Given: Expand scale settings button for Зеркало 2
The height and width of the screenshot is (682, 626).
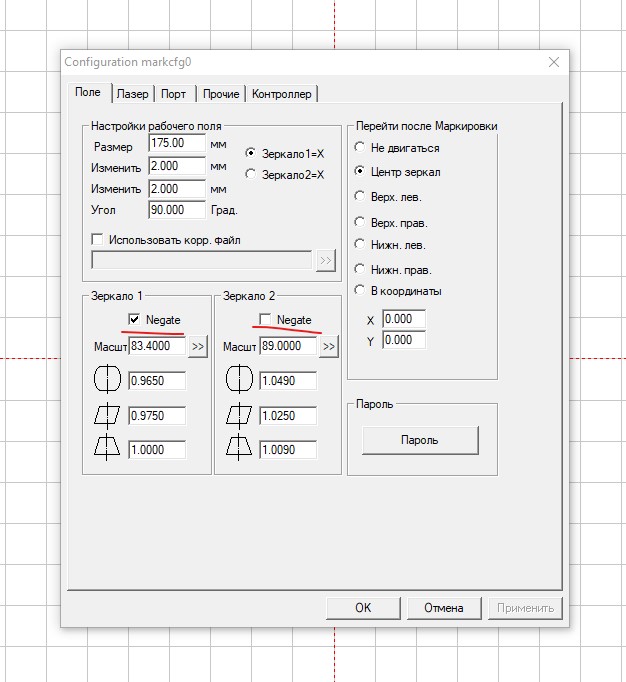Looking at the screenshot, I should tap(329, 347).
